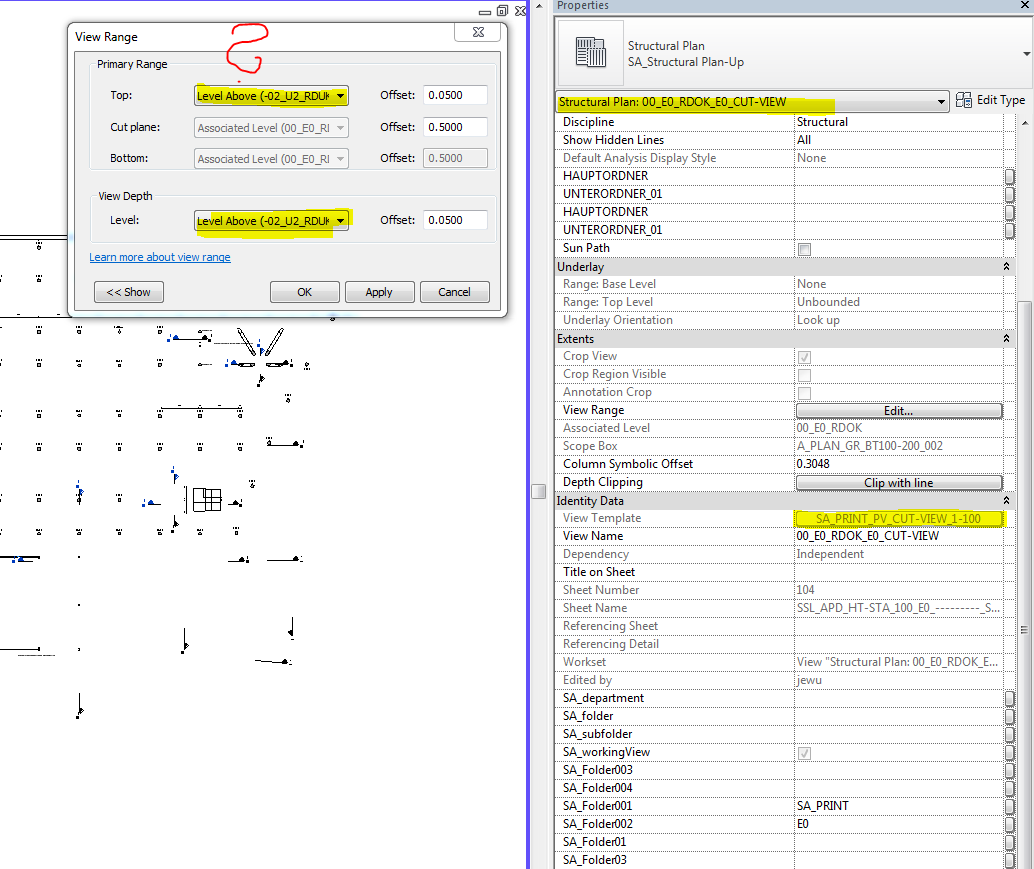Toggle the SA_workingView checkbox
Viewport: 1034px width, 869px height.
(x=804, y=753)
